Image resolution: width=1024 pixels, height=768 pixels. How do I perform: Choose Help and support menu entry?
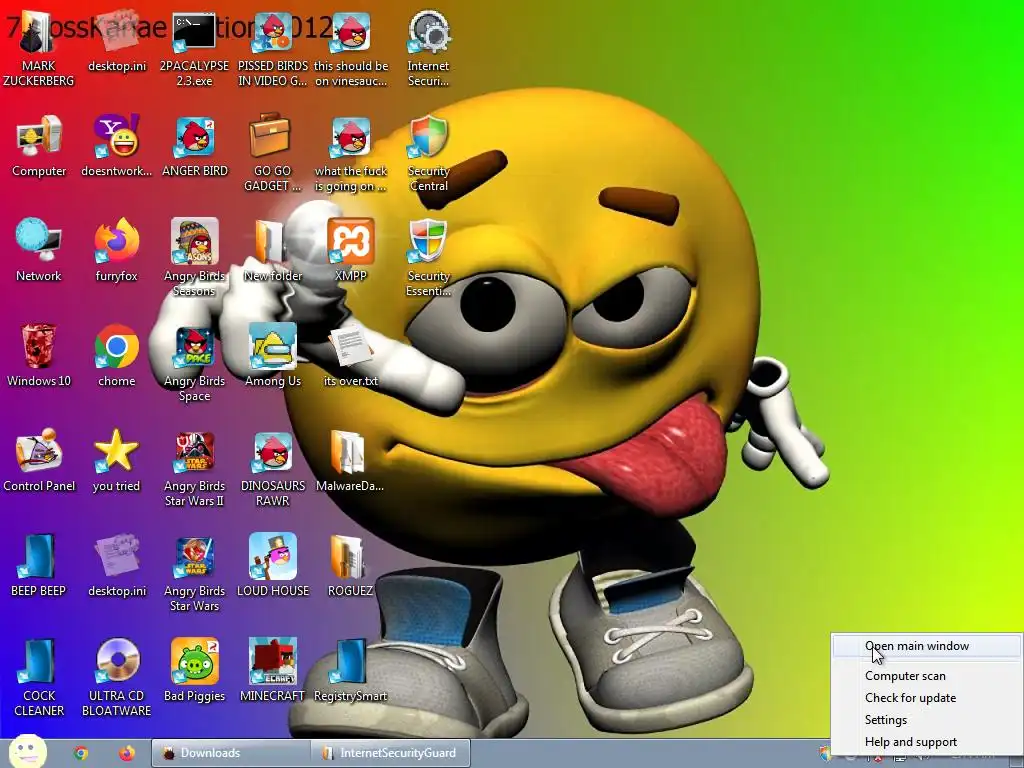(x=926, y=742)
